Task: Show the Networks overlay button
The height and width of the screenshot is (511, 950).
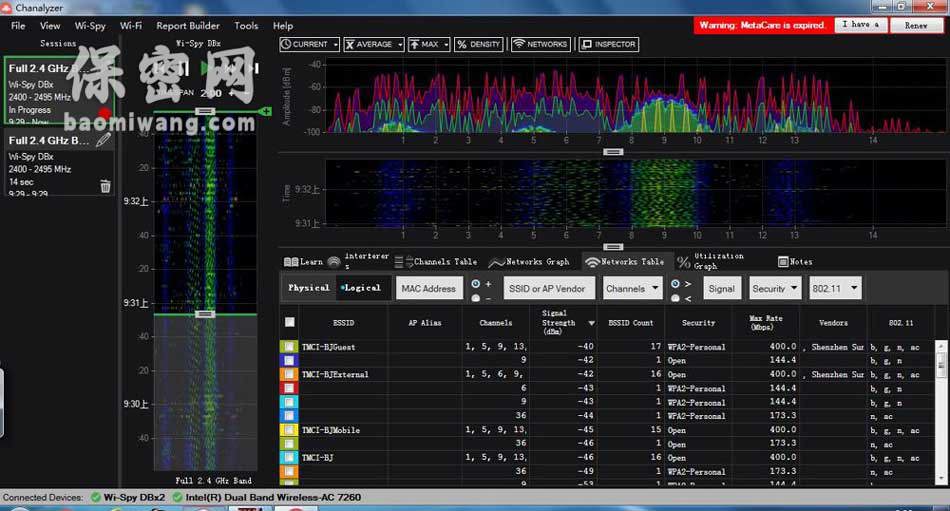Action: 540,45
